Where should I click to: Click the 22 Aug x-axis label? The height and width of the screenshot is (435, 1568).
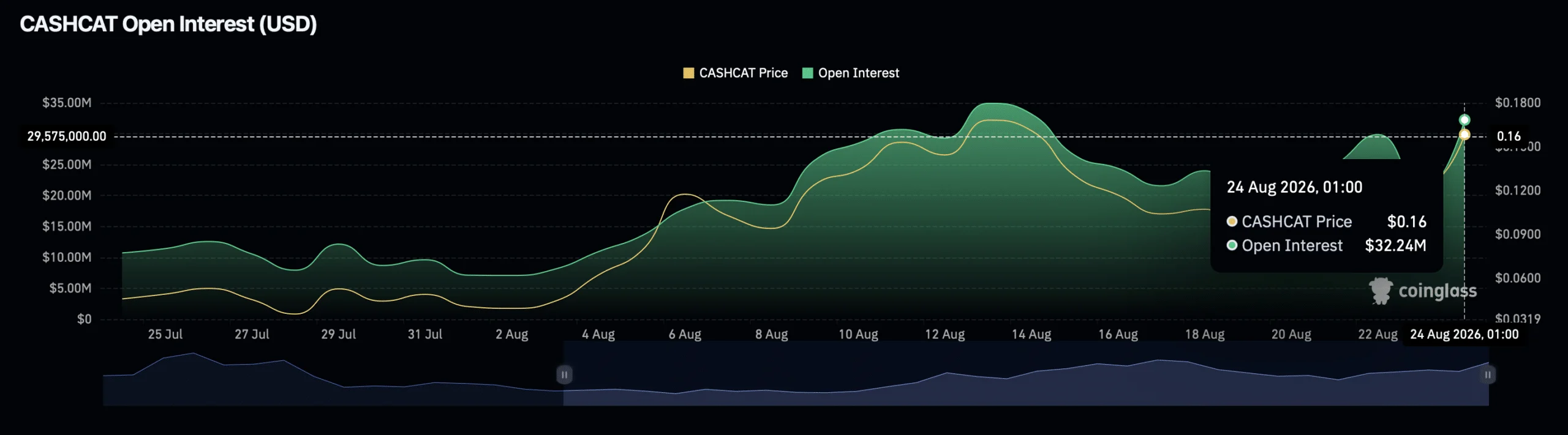point(1378,335)
